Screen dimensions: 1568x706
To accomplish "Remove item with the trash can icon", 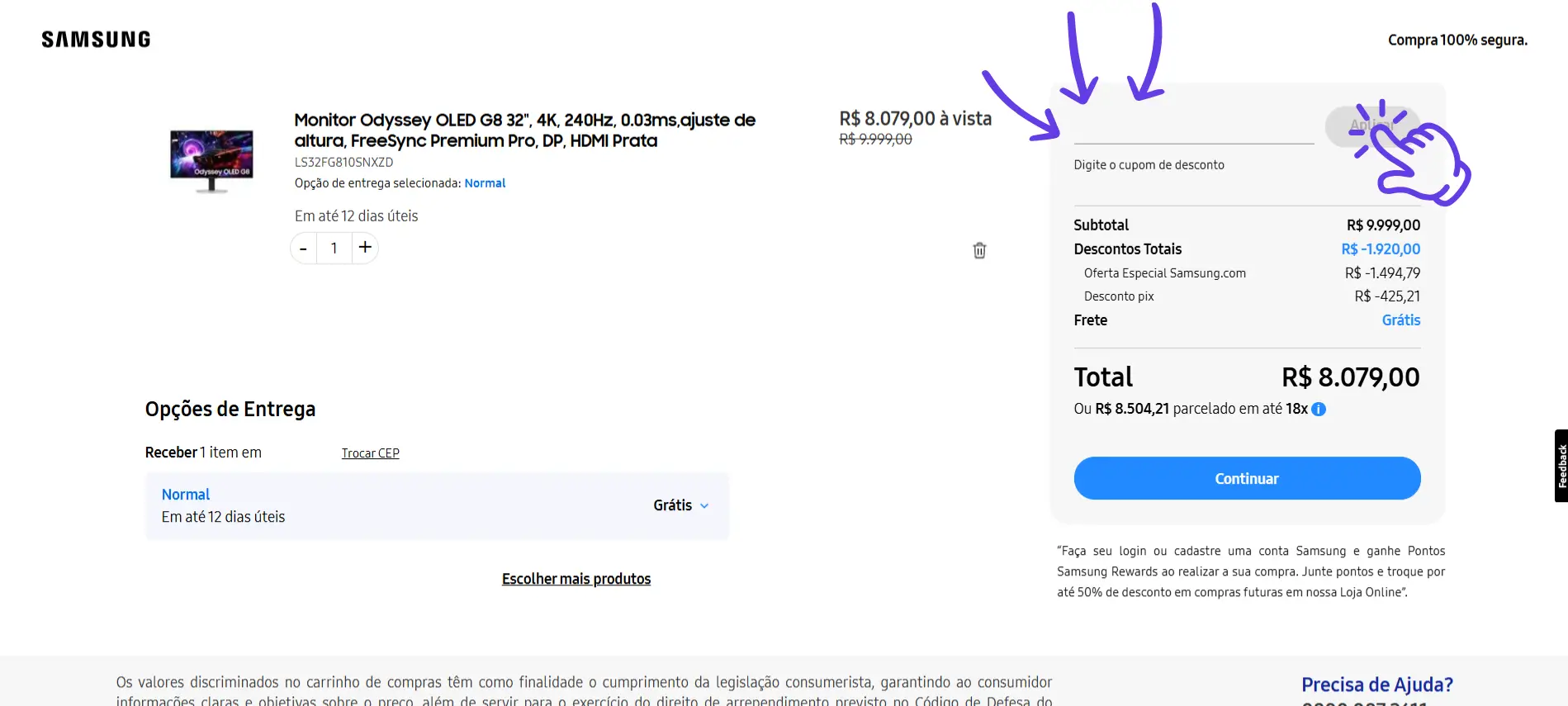I will (x=979, y=250).
